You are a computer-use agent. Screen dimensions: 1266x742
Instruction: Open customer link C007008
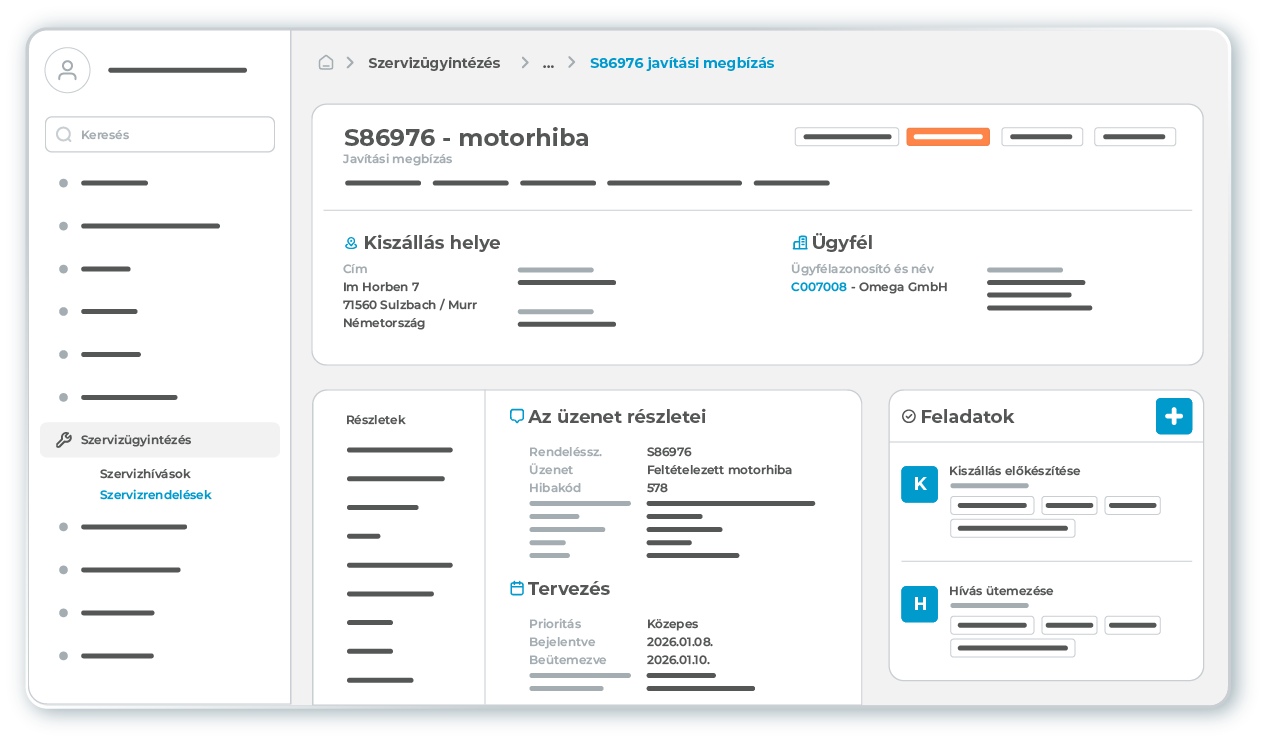coord(819,287)
